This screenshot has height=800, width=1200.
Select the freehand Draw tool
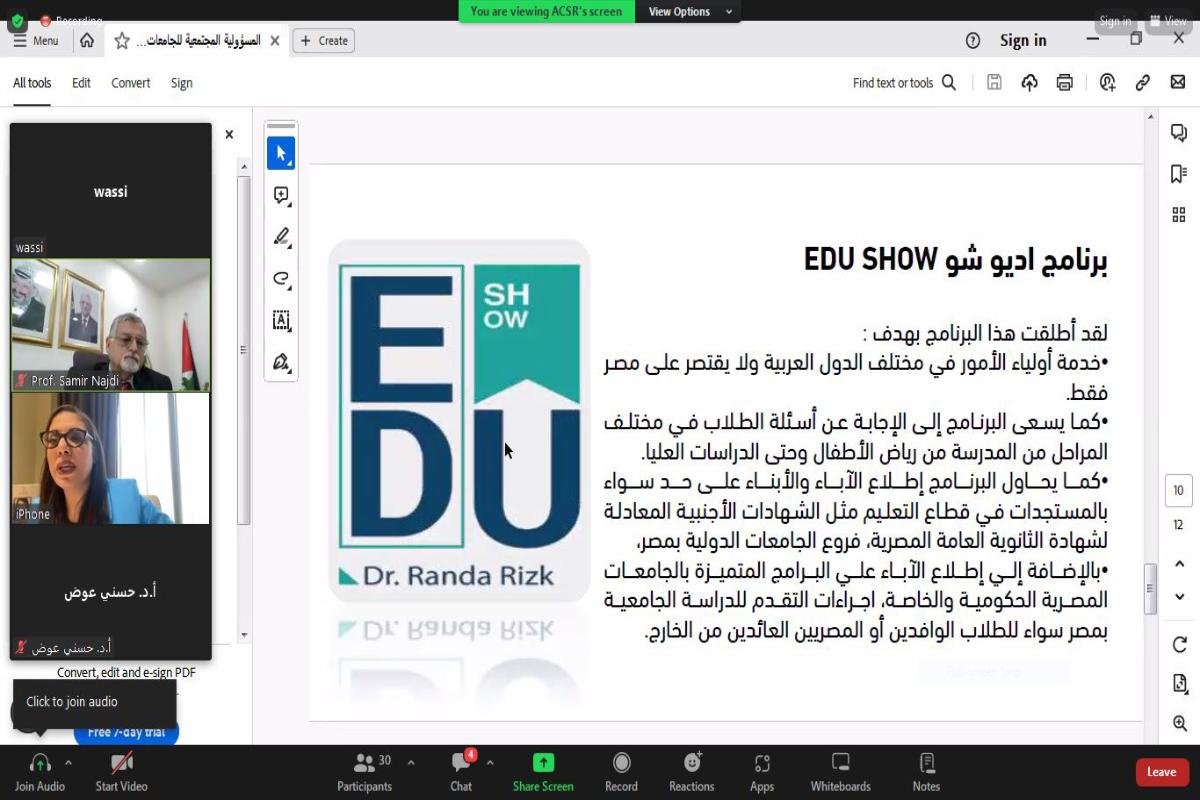pyautogui.click(x=281, y=279)
